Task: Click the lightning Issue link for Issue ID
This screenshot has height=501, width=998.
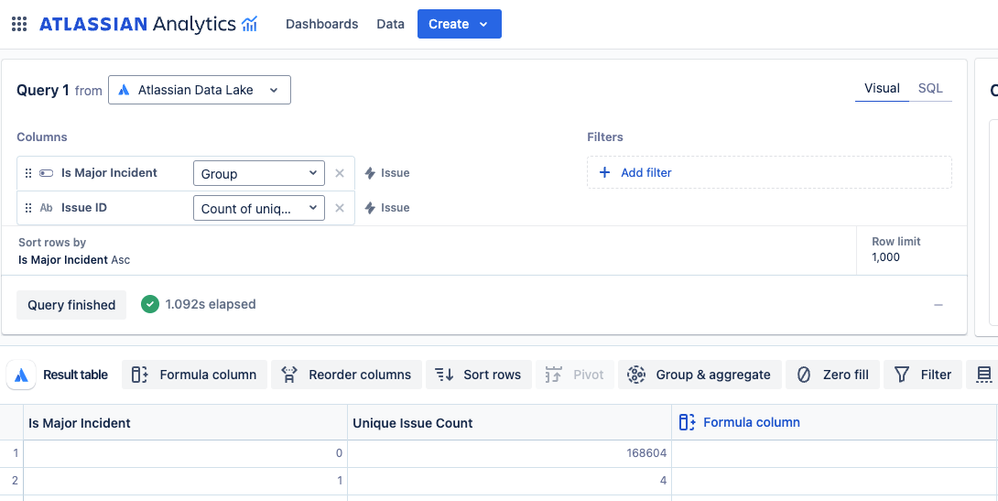Action: (387, 208)
